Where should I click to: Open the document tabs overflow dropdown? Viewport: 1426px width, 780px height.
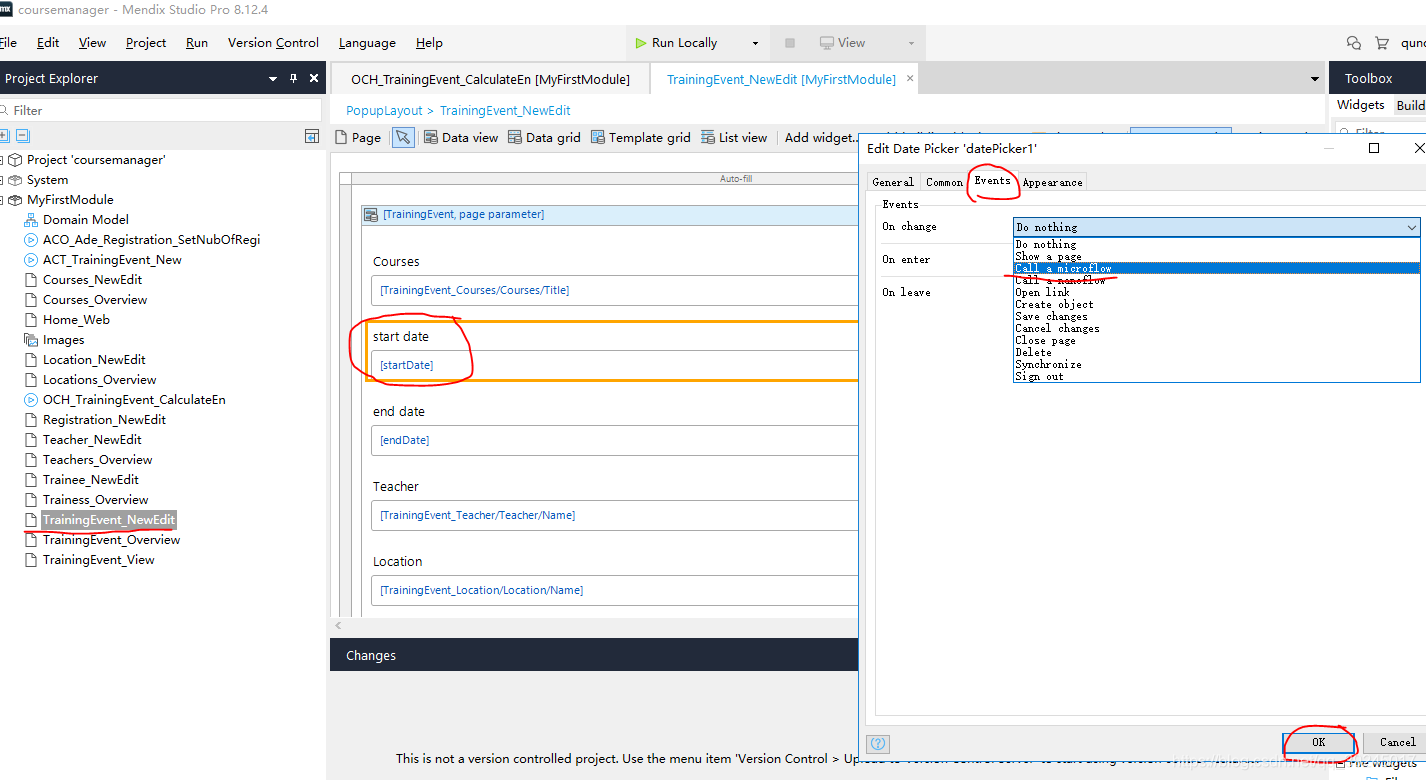1314,79
